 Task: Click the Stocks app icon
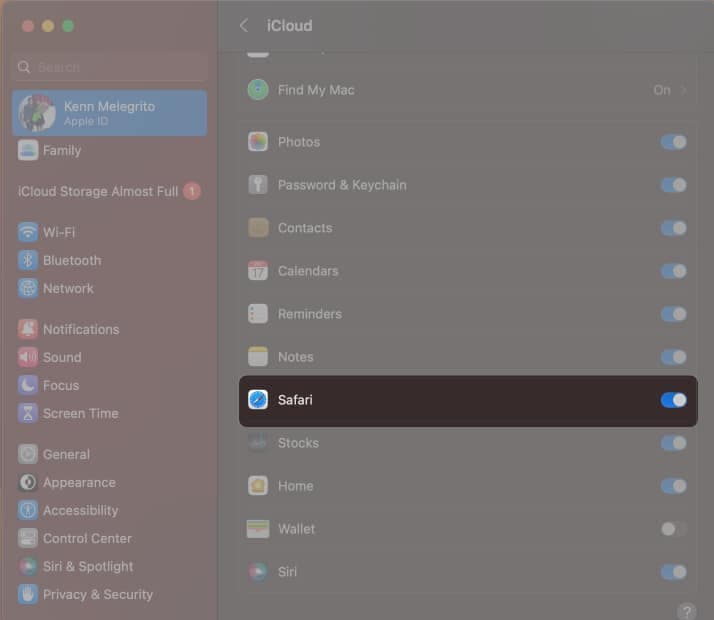click(258, 443)
